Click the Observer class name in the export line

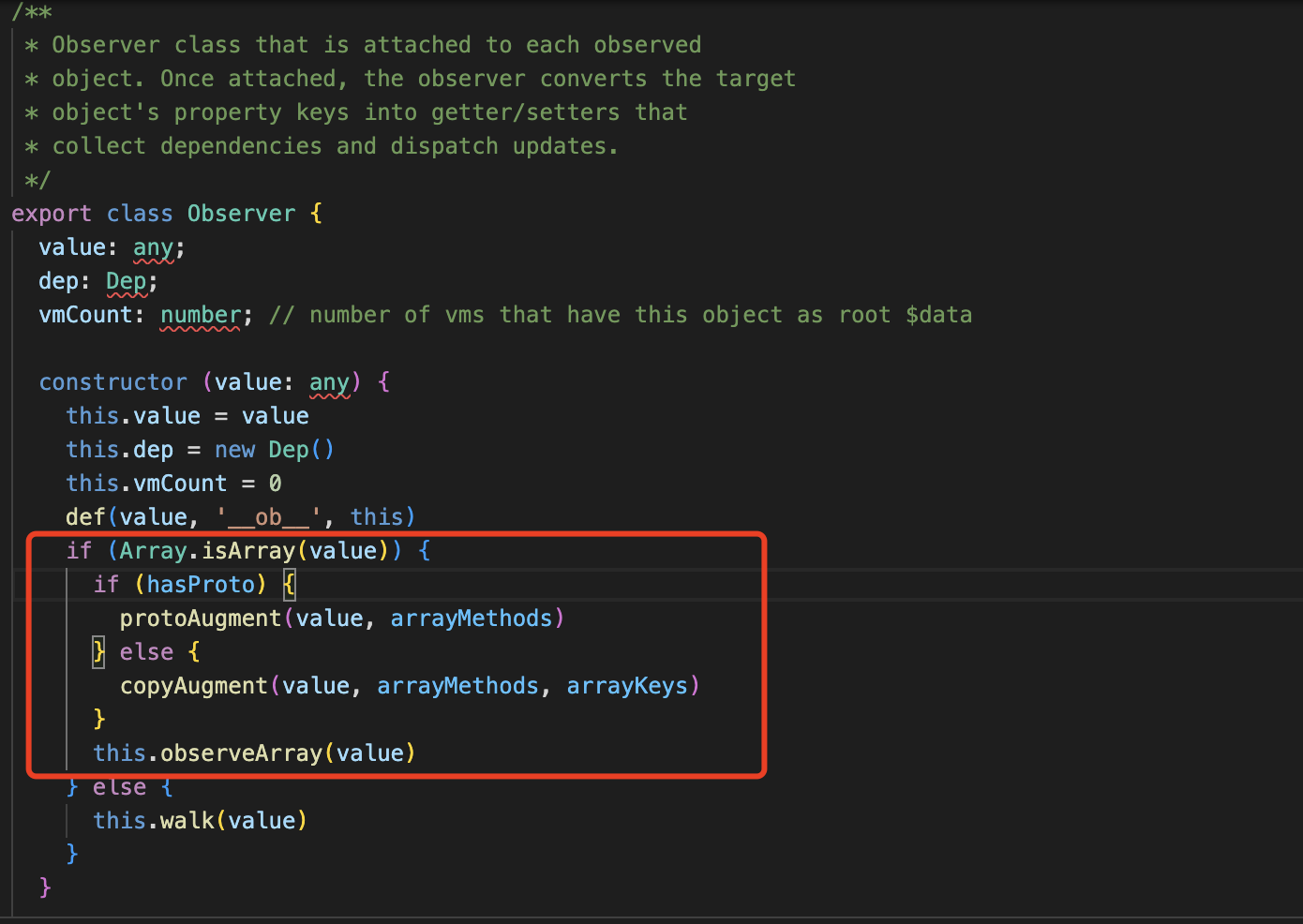[241, 214]
